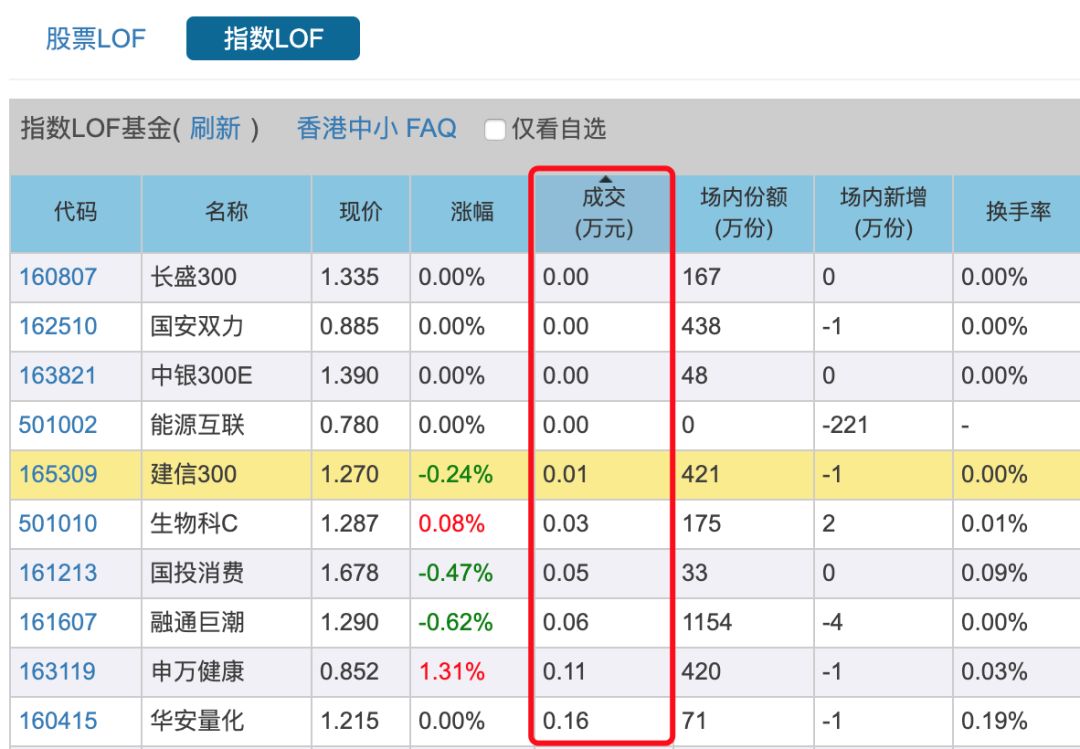Screen dimensions: 1080x749
Task: Click price 0.885 in 国安双力 row
Action: point(350,327)
